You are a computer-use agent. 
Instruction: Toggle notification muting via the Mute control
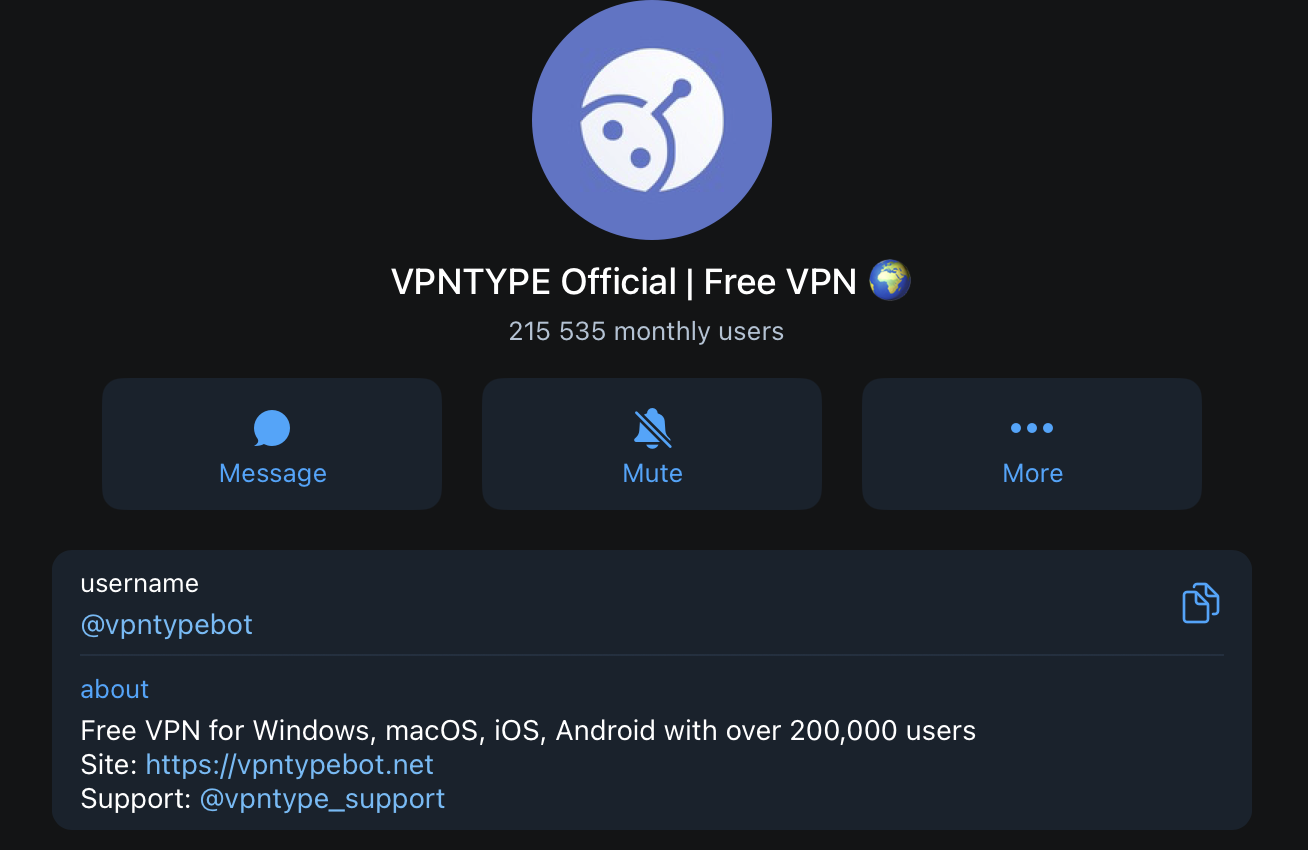(x=651, y=445)
